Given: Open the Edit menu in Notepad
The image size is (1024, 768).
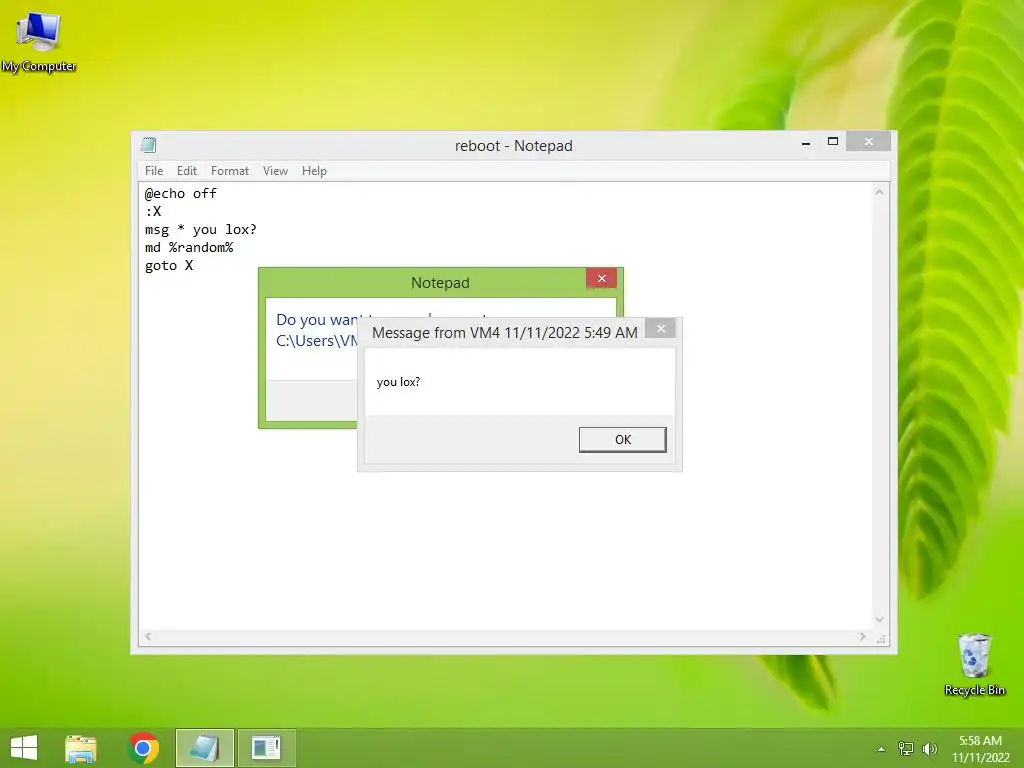Looking at the screenshot, I should tap(187, 170).
